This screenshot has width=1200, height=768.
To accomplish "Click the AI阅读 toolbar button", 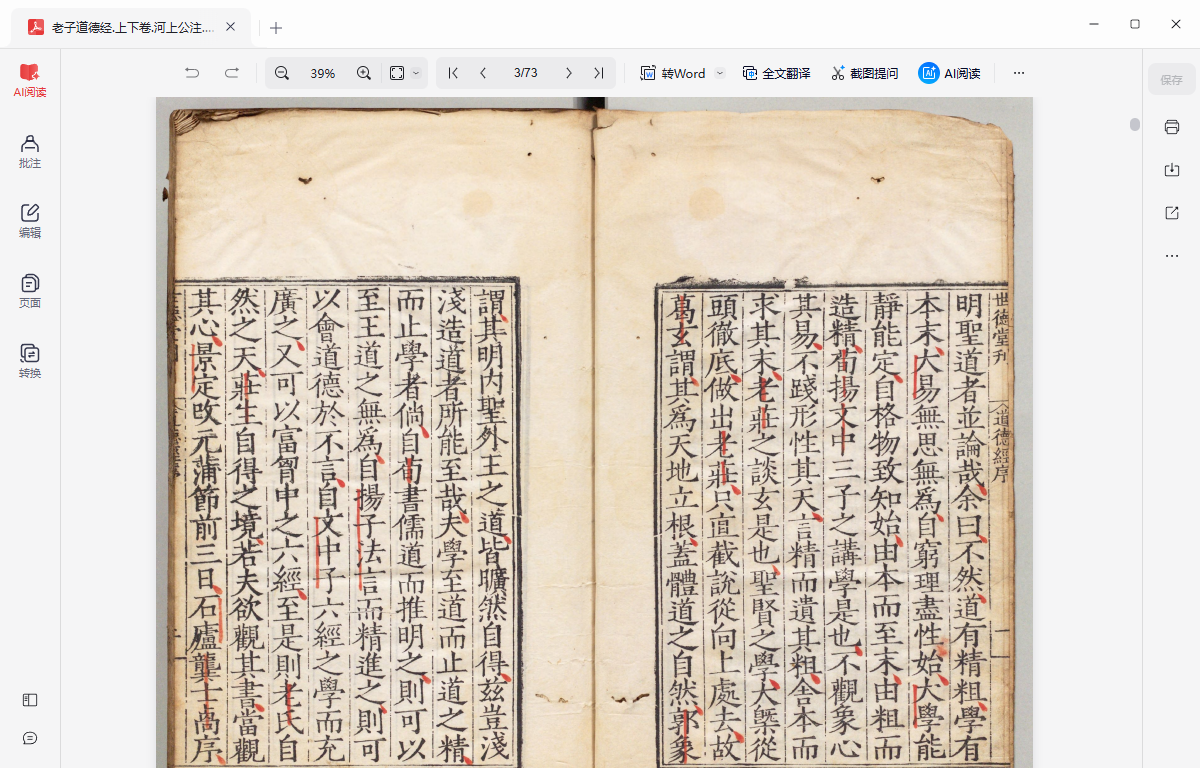I will click(949, 73).
